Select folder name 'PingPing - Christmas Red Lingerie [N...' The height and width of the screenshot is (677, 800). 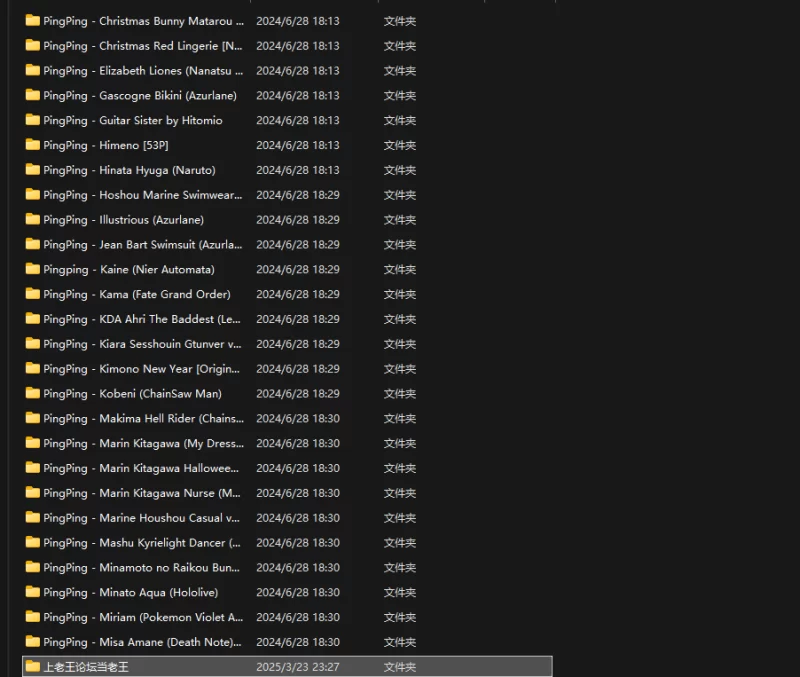[143, 46]
